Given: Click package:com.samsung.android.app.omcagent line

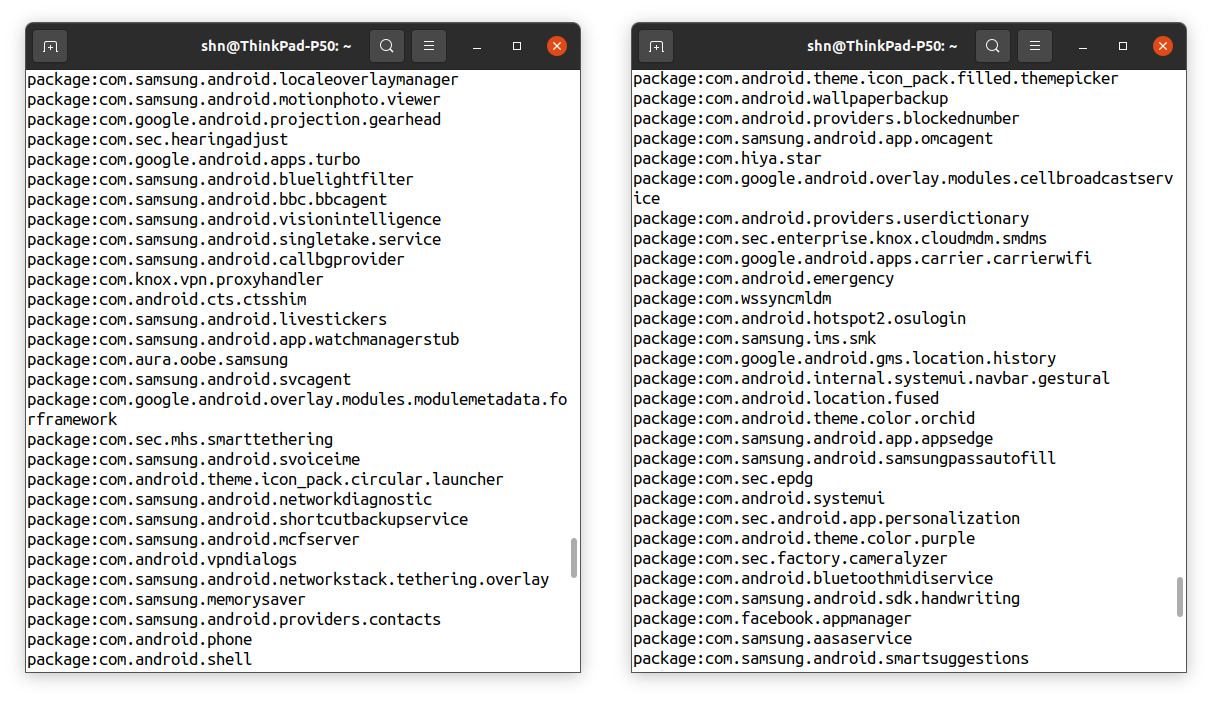Looking at the screenshot, I should pyautogui.click(x=813, y=138).
